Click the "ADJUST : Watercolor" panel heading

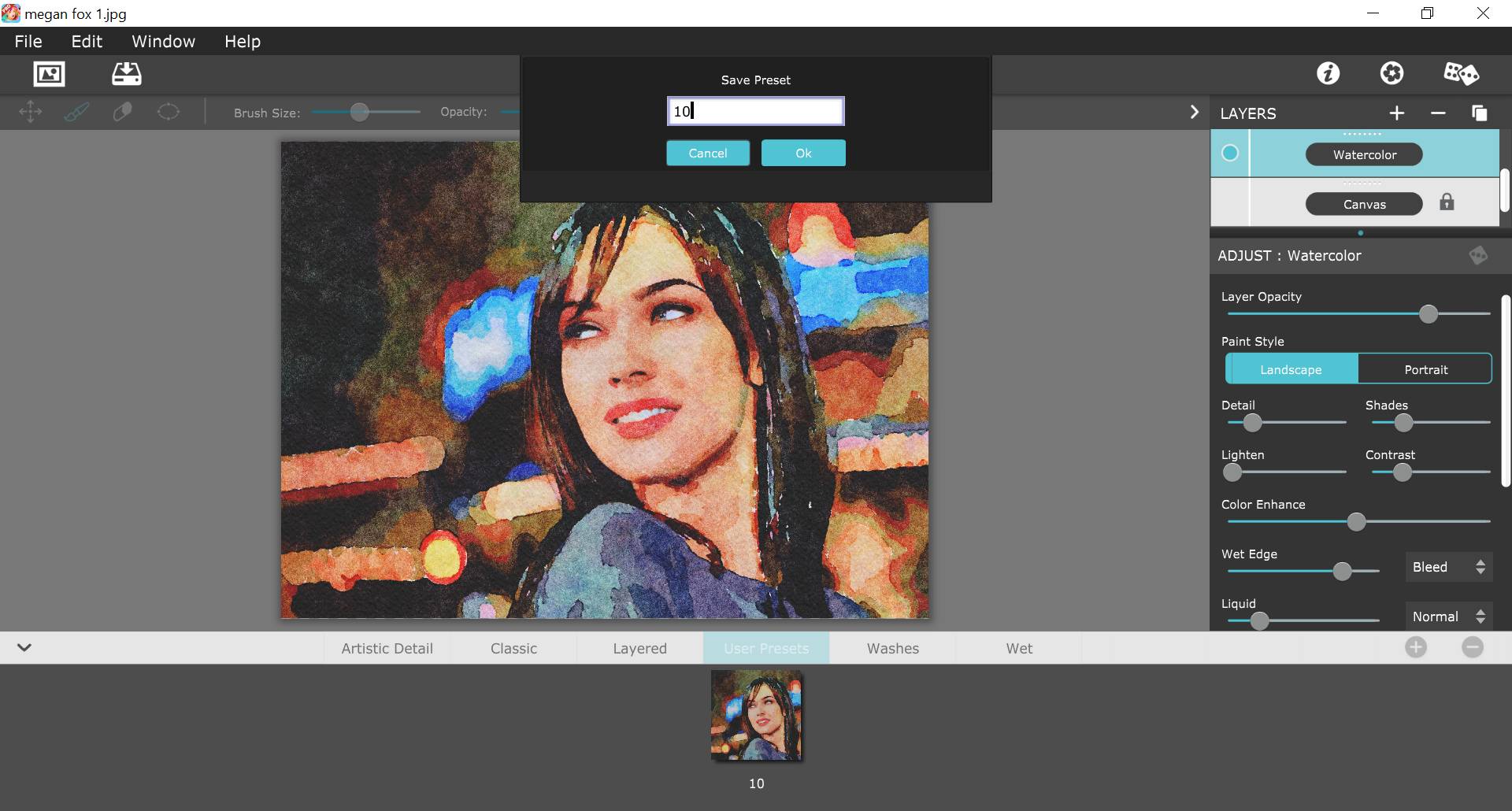(x=1289, y=255)
